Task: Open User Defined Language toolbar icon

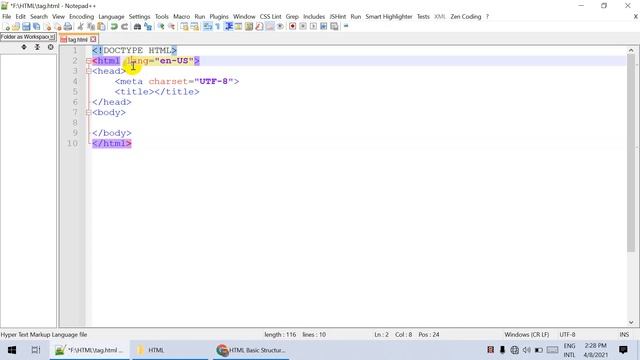Action: (238, 27)
